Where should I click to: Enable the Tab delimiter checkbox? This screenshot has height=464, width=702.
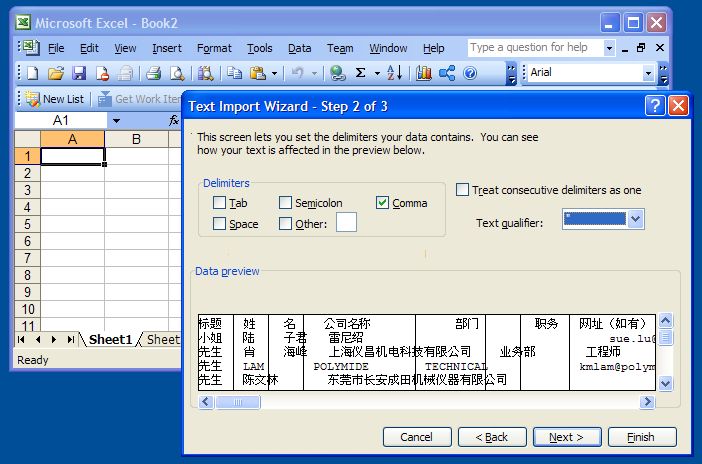pos(220,203)
